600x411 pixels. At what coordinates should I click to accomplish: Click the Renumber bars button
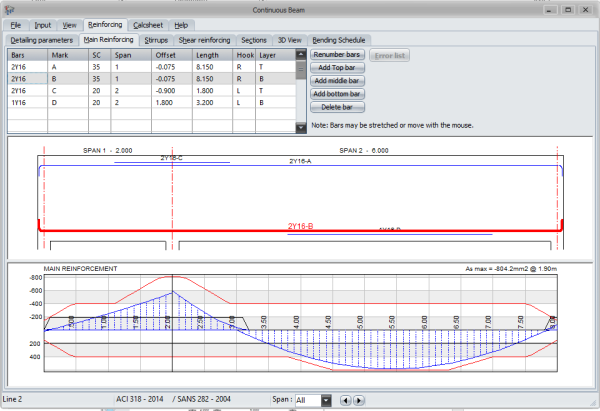(337, 55)
